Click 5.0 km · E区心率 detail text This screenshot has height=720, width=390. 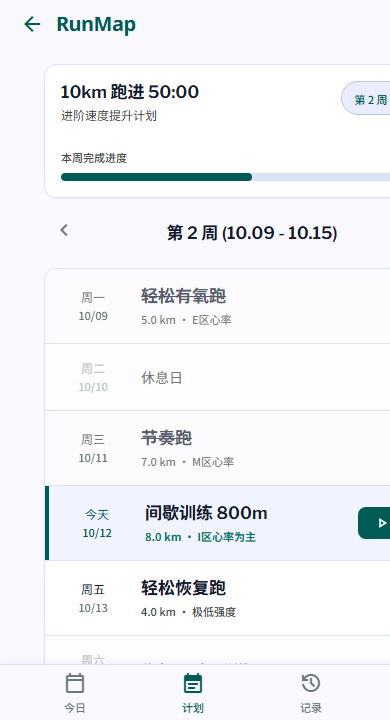click(186, 320)
